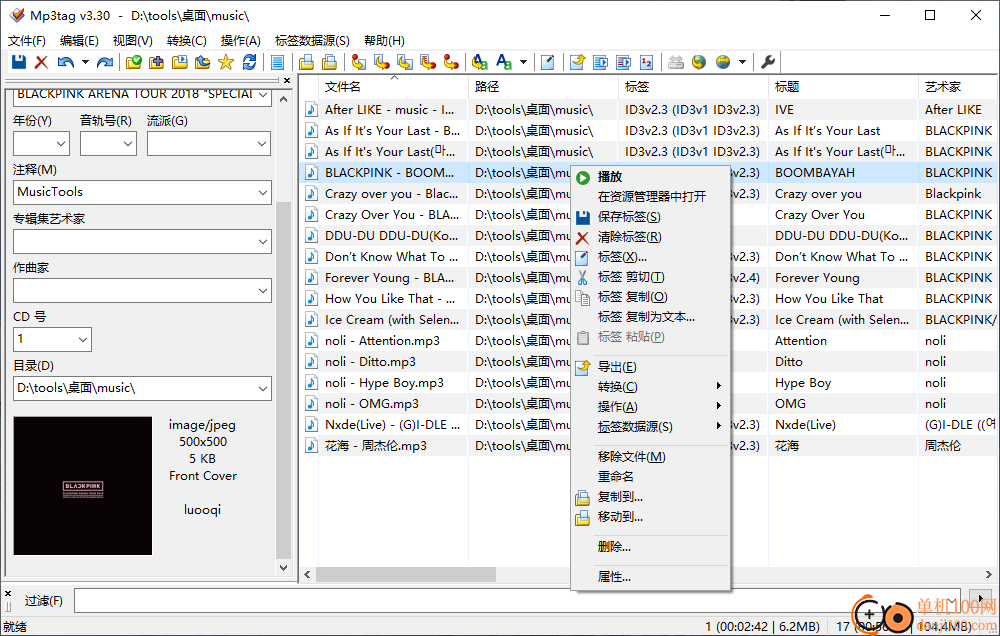Click the Actions 'Aa' icon with yellow
This screenshot has height=636, width=1000.
[480, 62]
